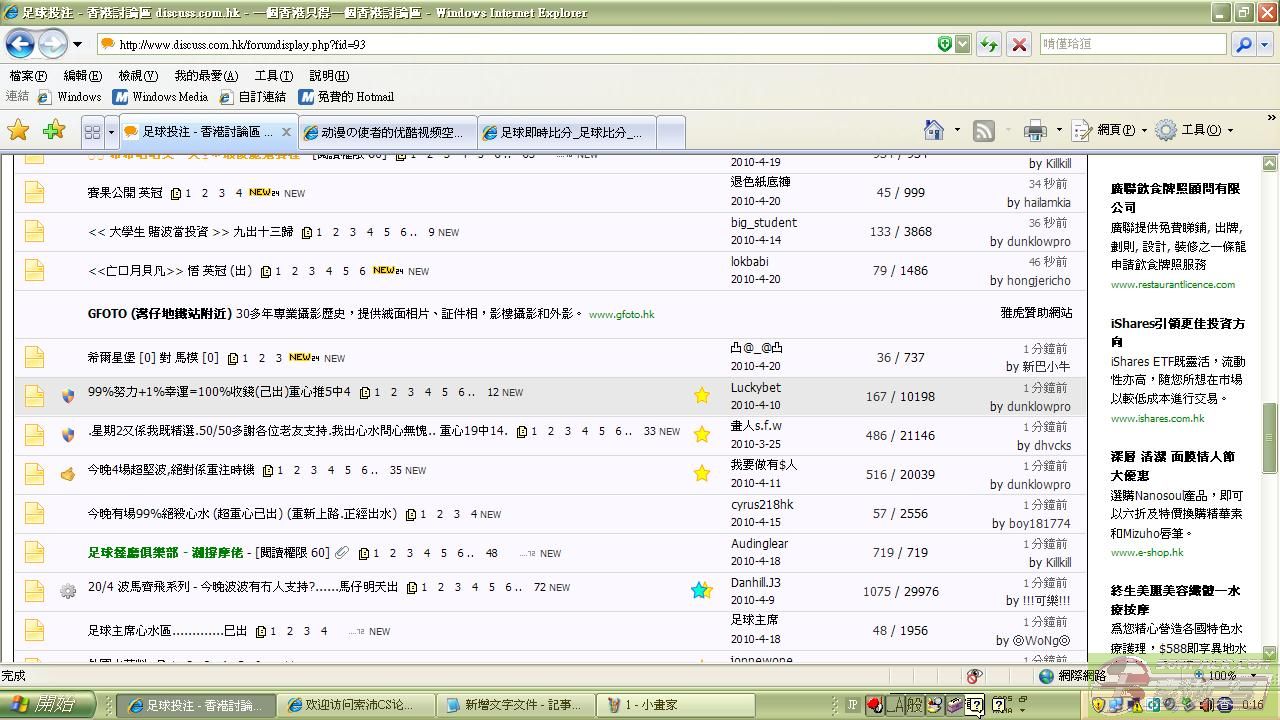Click the popup blocker icon in status bar
This screenshot has width=1280, height=720.
coord(974,676)
